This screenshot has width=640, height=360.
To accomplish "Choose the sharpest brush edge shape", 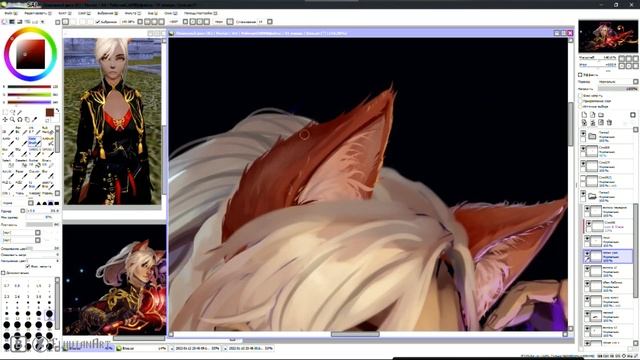I will tap(38, 203).
